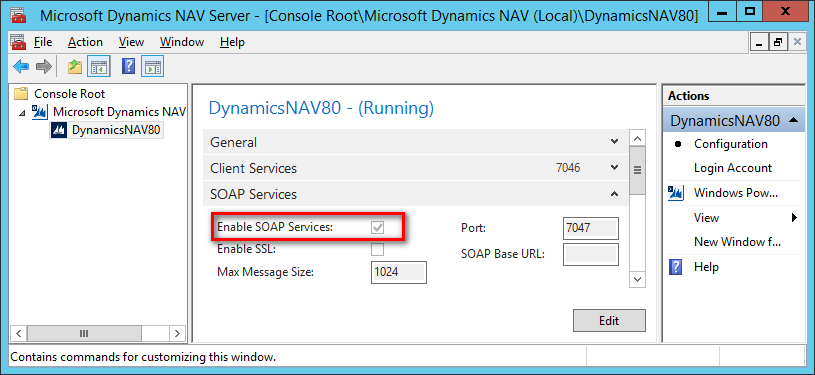Select DynamicsNAV80 tree item label

(x=116, y=130)
